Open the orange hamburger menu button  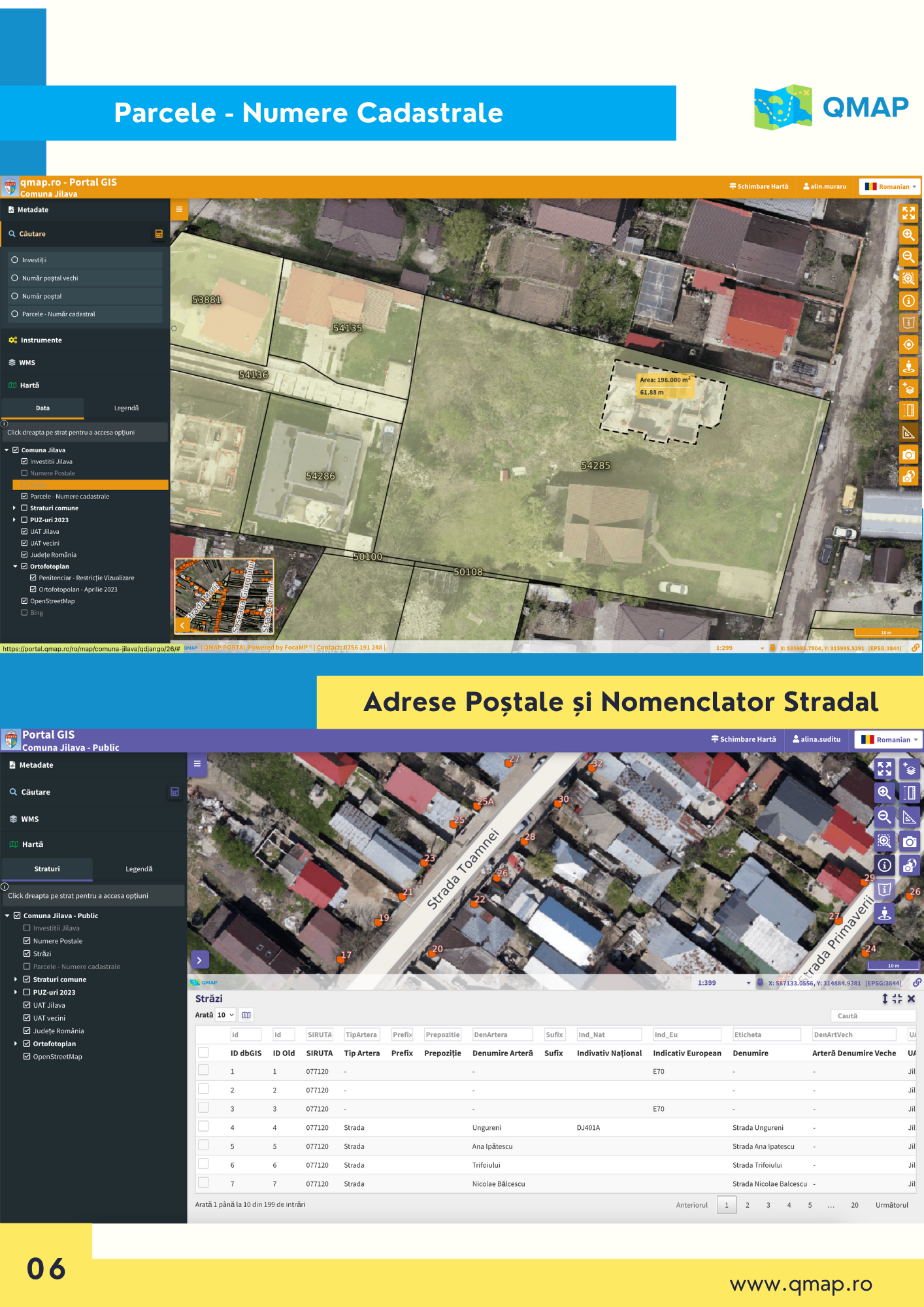[x=179, y=210]
